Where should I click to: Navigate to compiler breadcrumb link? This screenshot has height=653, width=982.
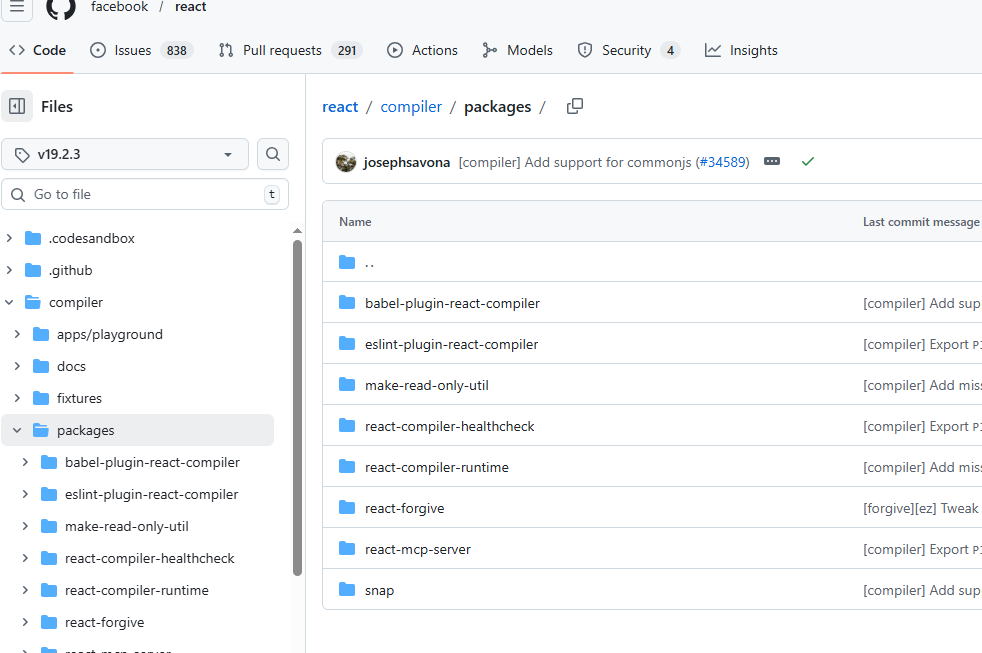(411, 107)
